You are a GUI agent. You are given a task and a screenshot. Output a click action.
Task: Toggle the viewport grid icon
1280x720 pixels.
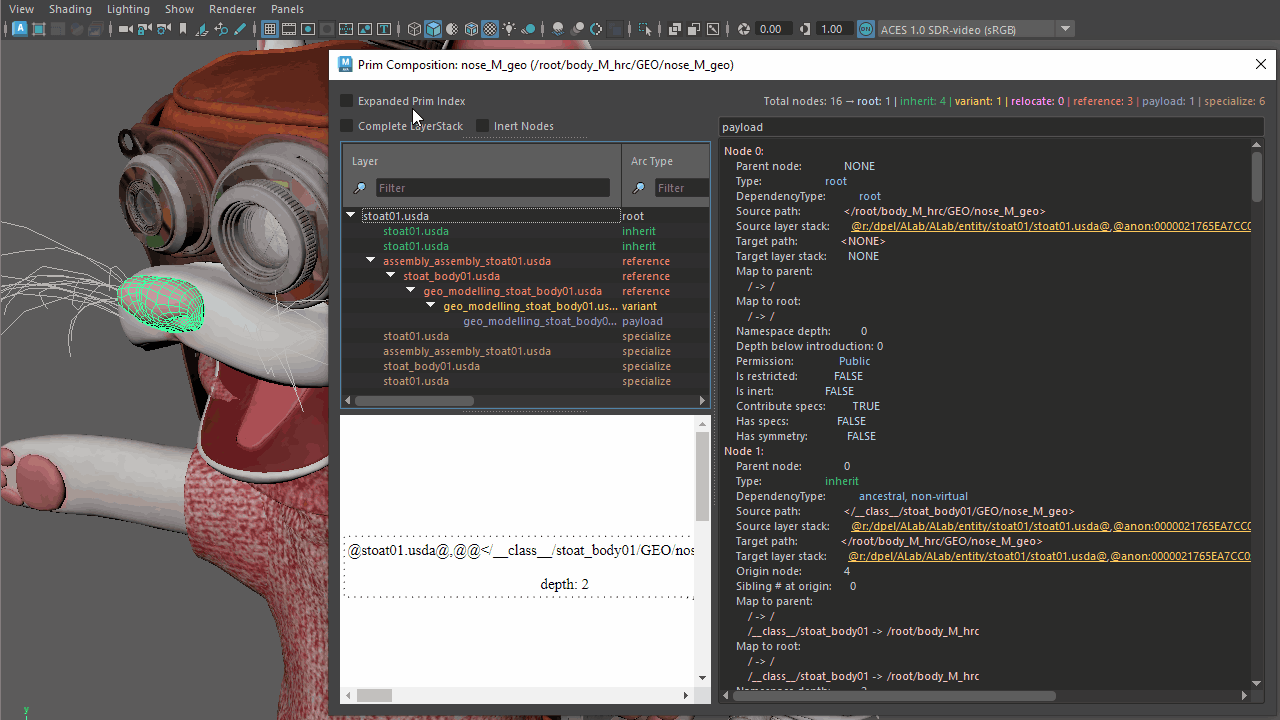pyautogui.click(x=270, y=29)
